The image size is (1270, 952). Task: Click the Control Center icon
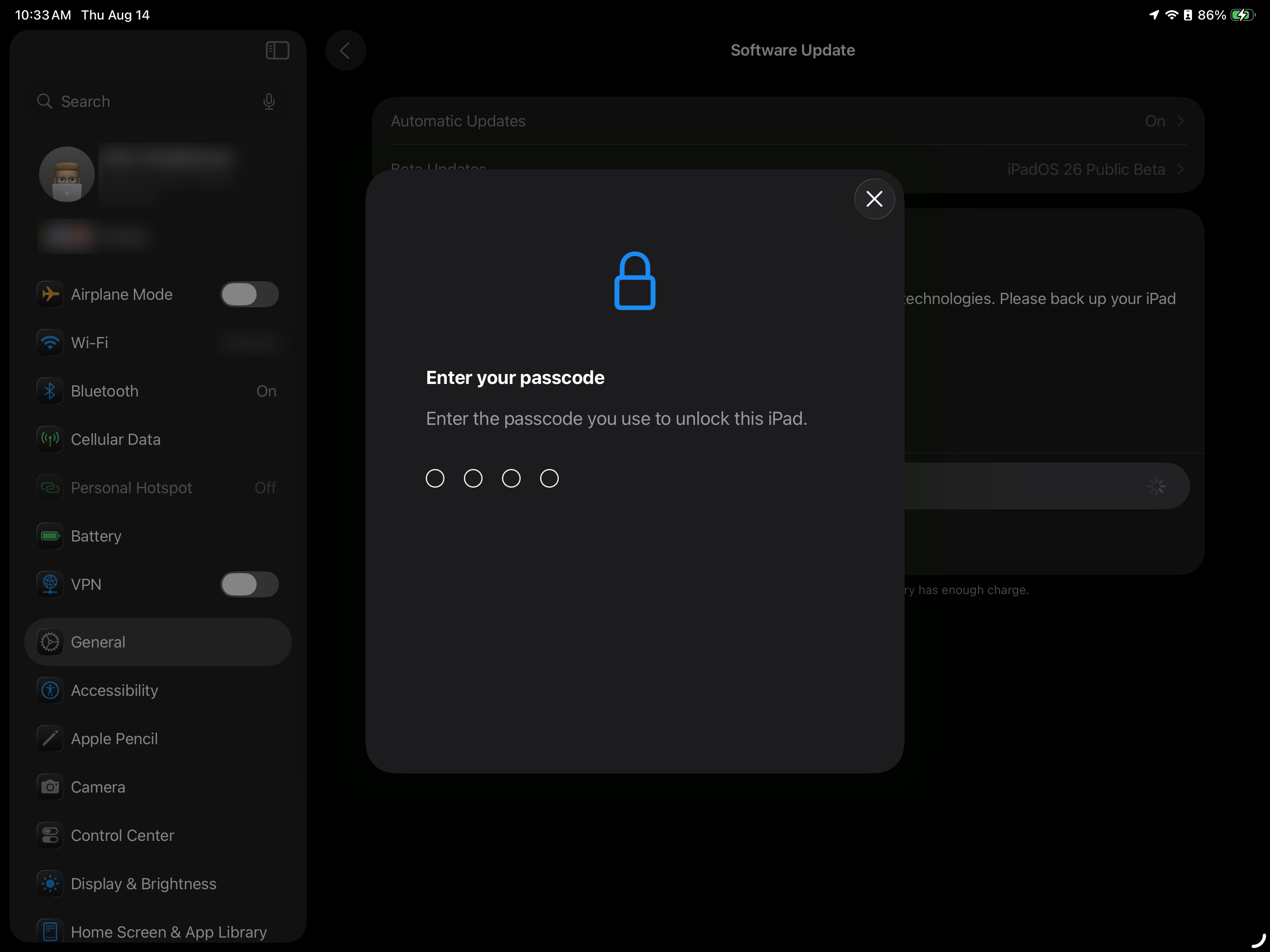(x=50, y=835)
